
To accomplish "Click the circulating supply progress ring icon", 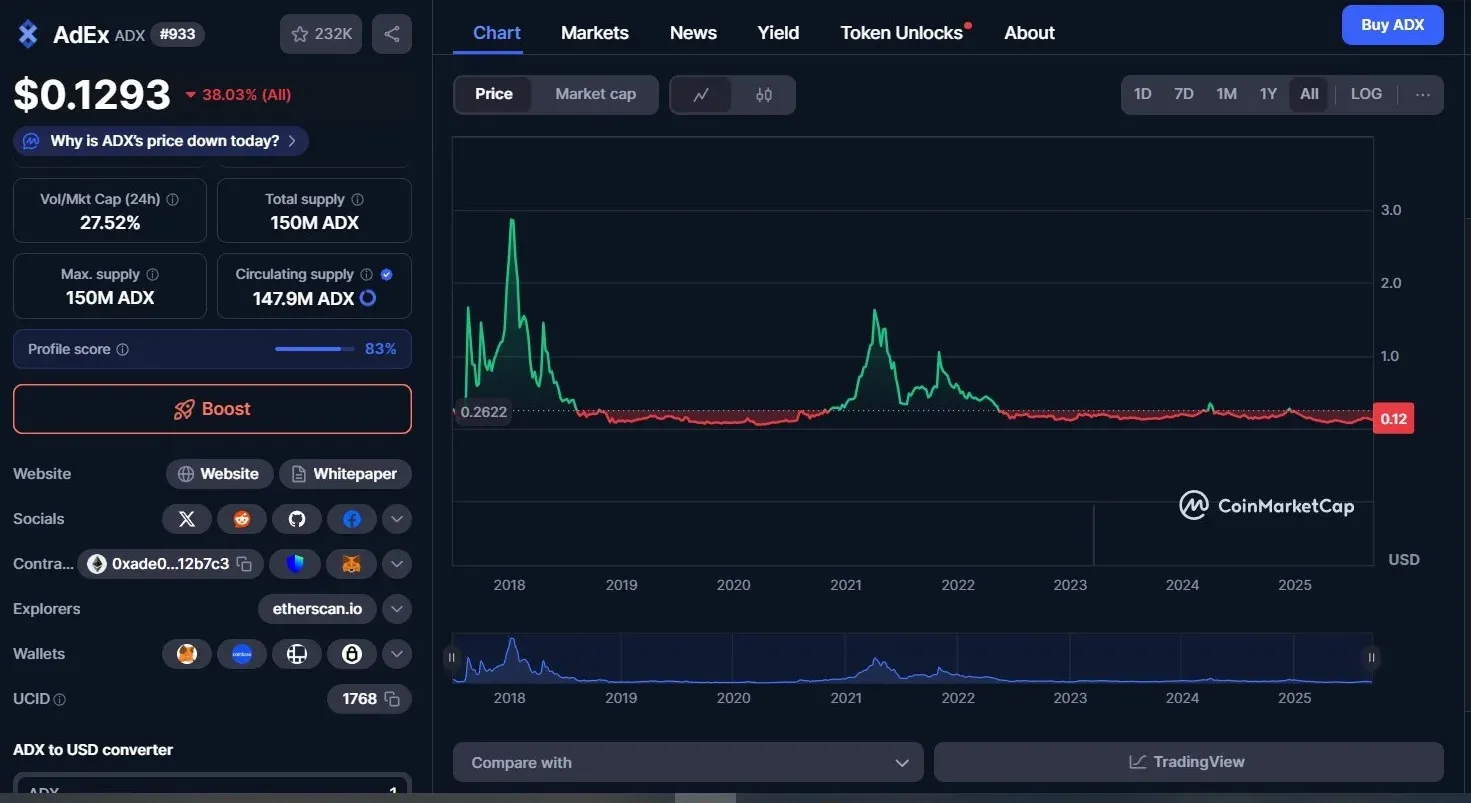I will pyautogui.click(x=368, y=298).
